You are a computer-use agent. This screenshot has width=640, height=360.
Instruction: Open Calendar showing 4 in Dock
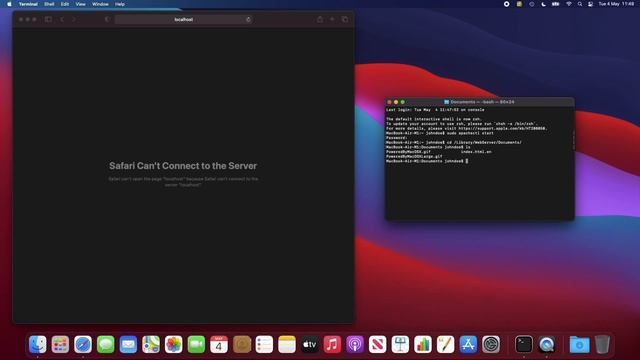pos(219,344)
